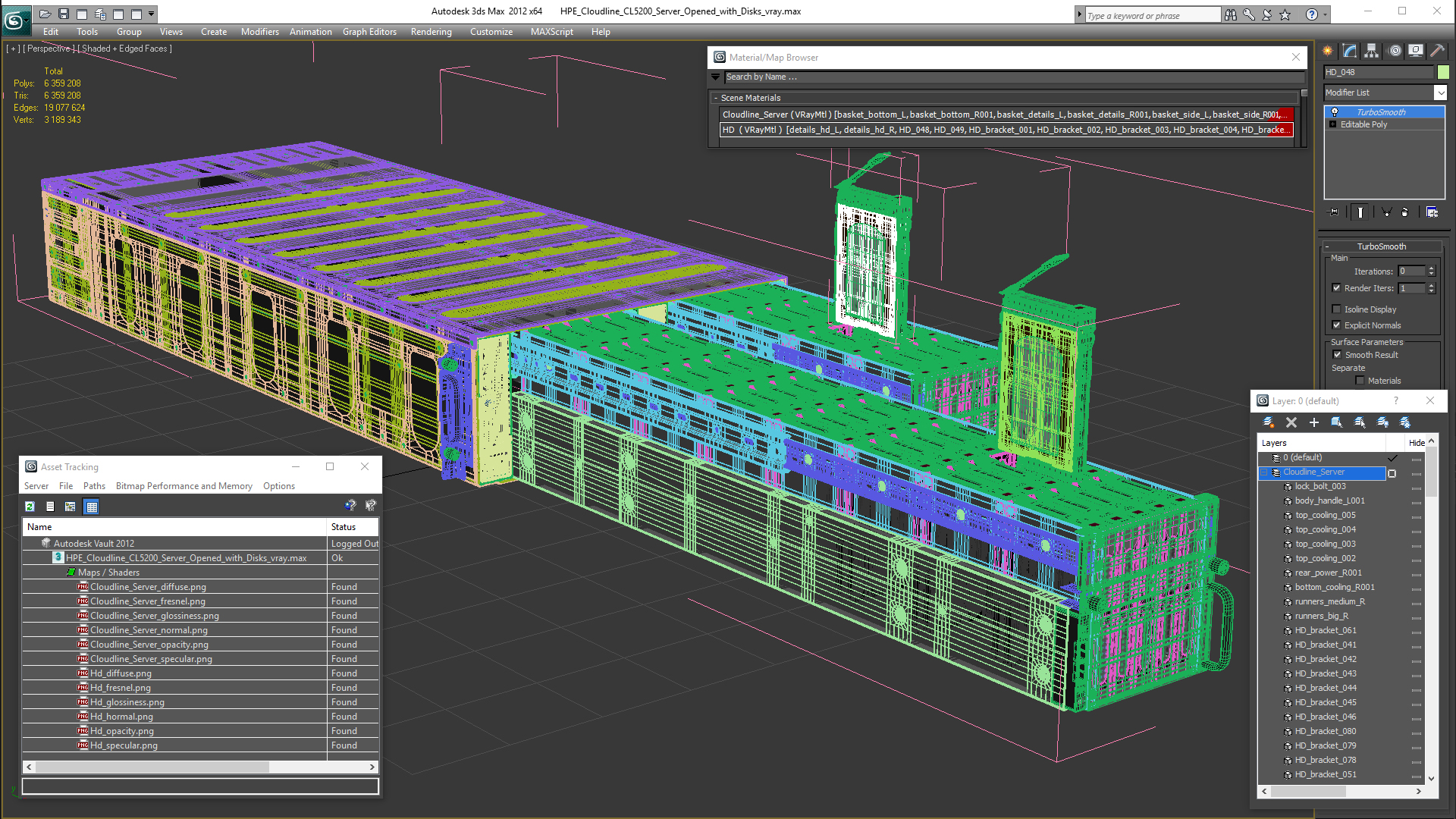The image size is (1456, 819).
Task: Switch Asset Tracking to Table View icon
Action: pos(92,507)
